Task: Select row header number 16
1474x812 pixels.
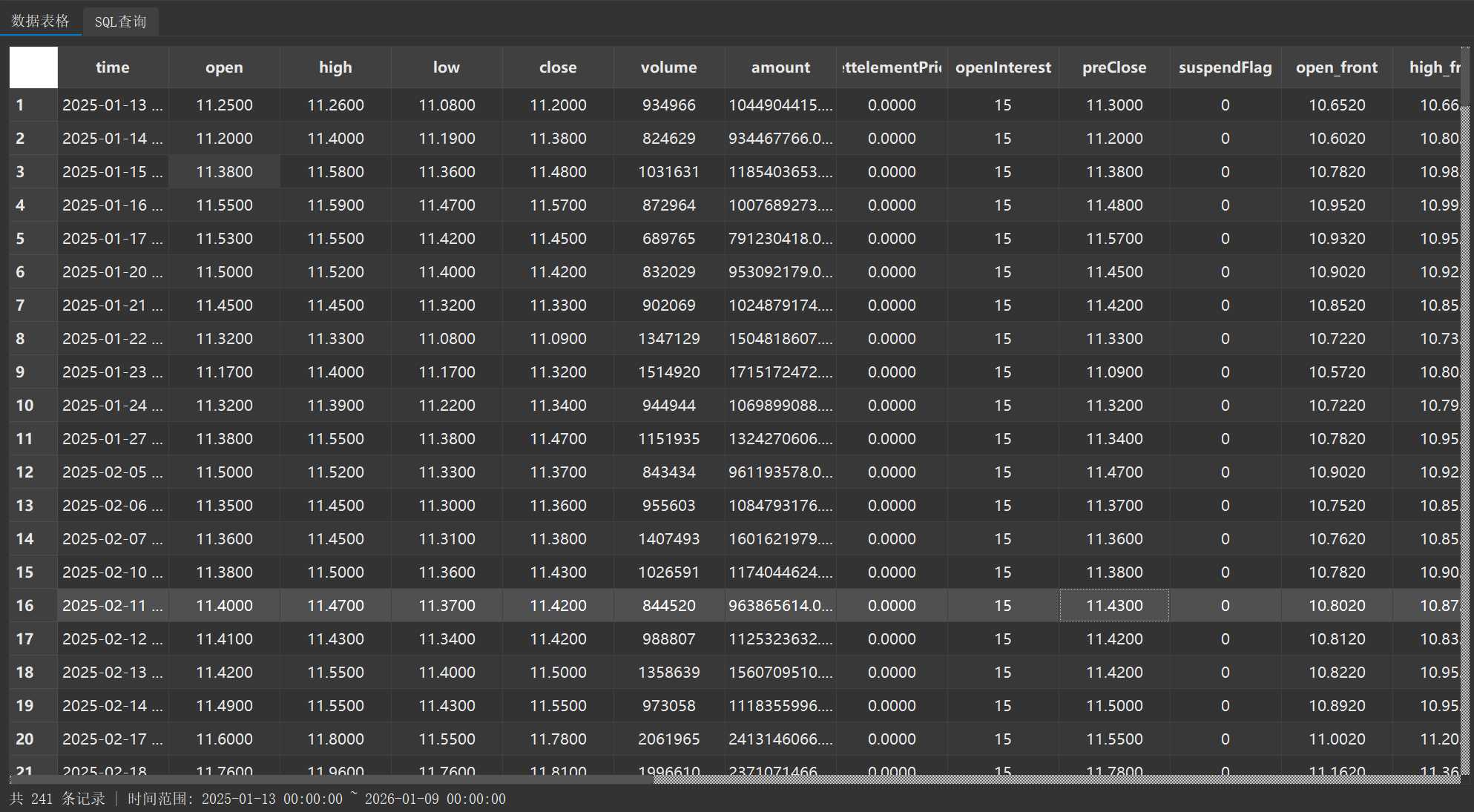Action: [25, 606]
